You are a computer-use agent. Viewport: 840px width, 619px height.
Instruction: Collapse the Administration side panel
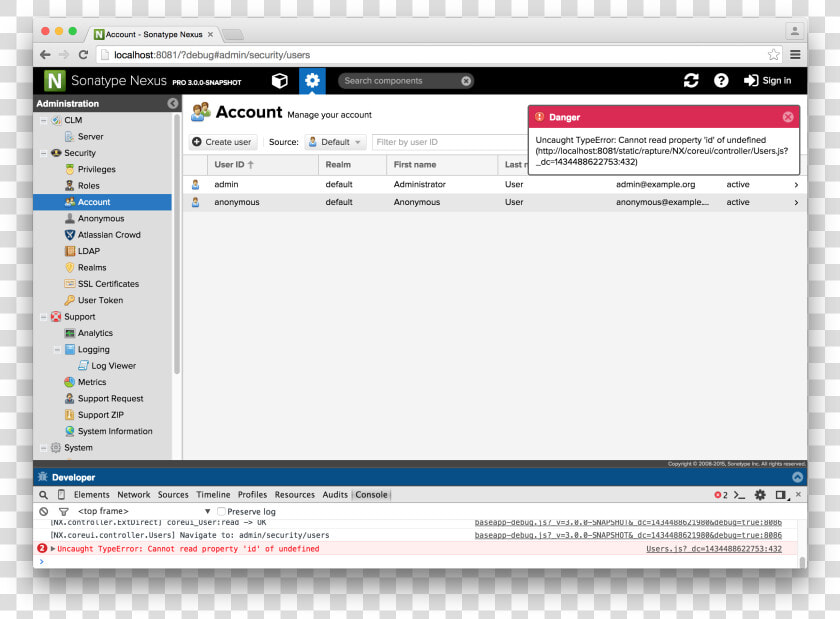pos(172,103)
